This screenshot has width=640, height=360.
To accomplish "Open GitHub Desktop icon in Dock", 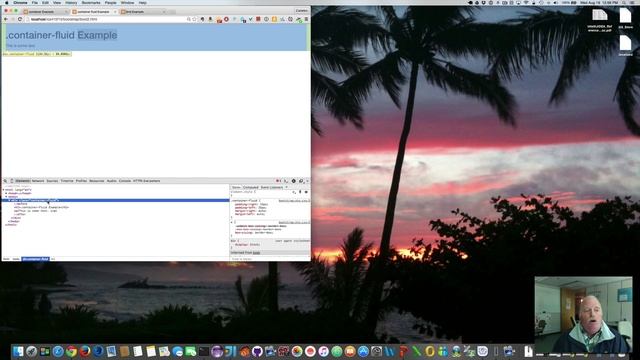I will click(257, 351).
